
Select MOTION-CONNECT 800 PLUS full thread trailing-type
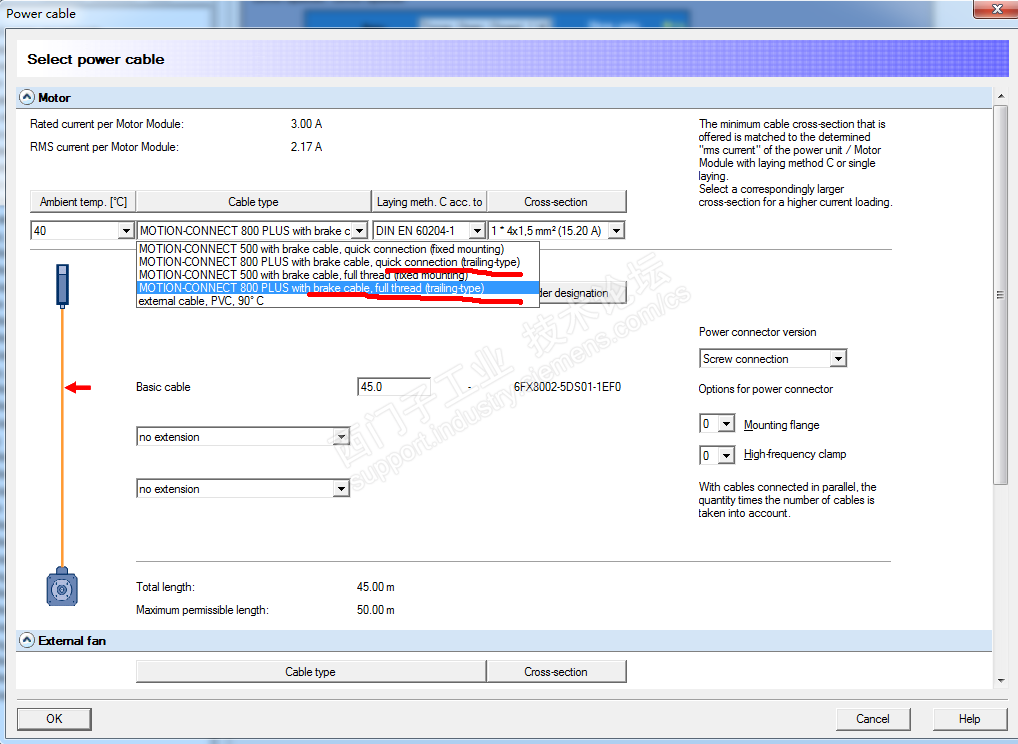tap(338, 288)
